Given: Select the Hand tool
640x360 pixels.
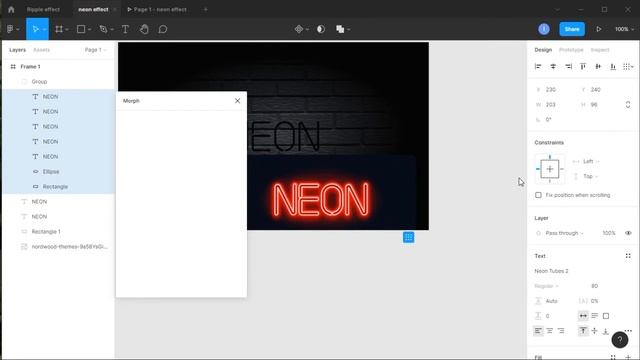Looking at the screenshot, I should 144,29.
